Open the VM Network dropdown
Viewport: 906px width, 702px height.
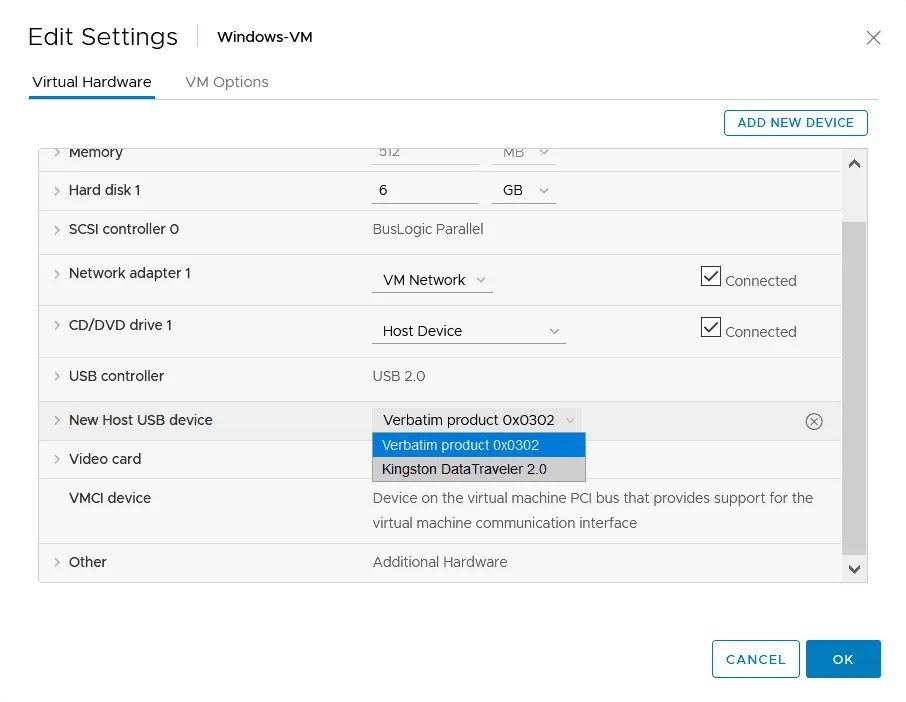pyautogui.click(x=432, y=280)
